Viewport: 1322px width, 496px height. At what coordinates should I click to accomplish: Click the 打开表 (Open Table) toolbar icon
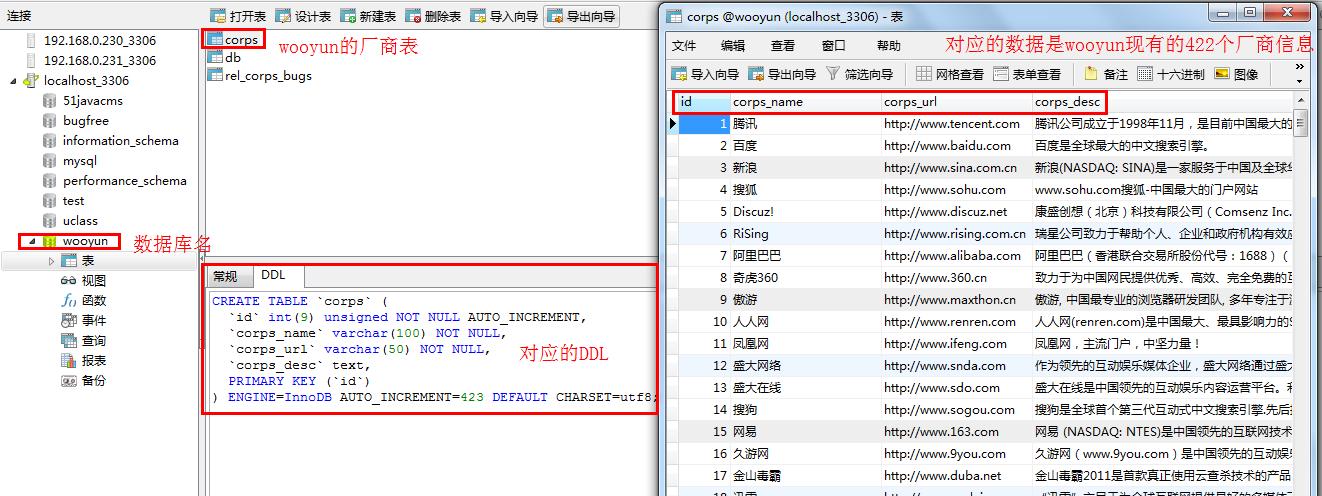coord(238,16)
